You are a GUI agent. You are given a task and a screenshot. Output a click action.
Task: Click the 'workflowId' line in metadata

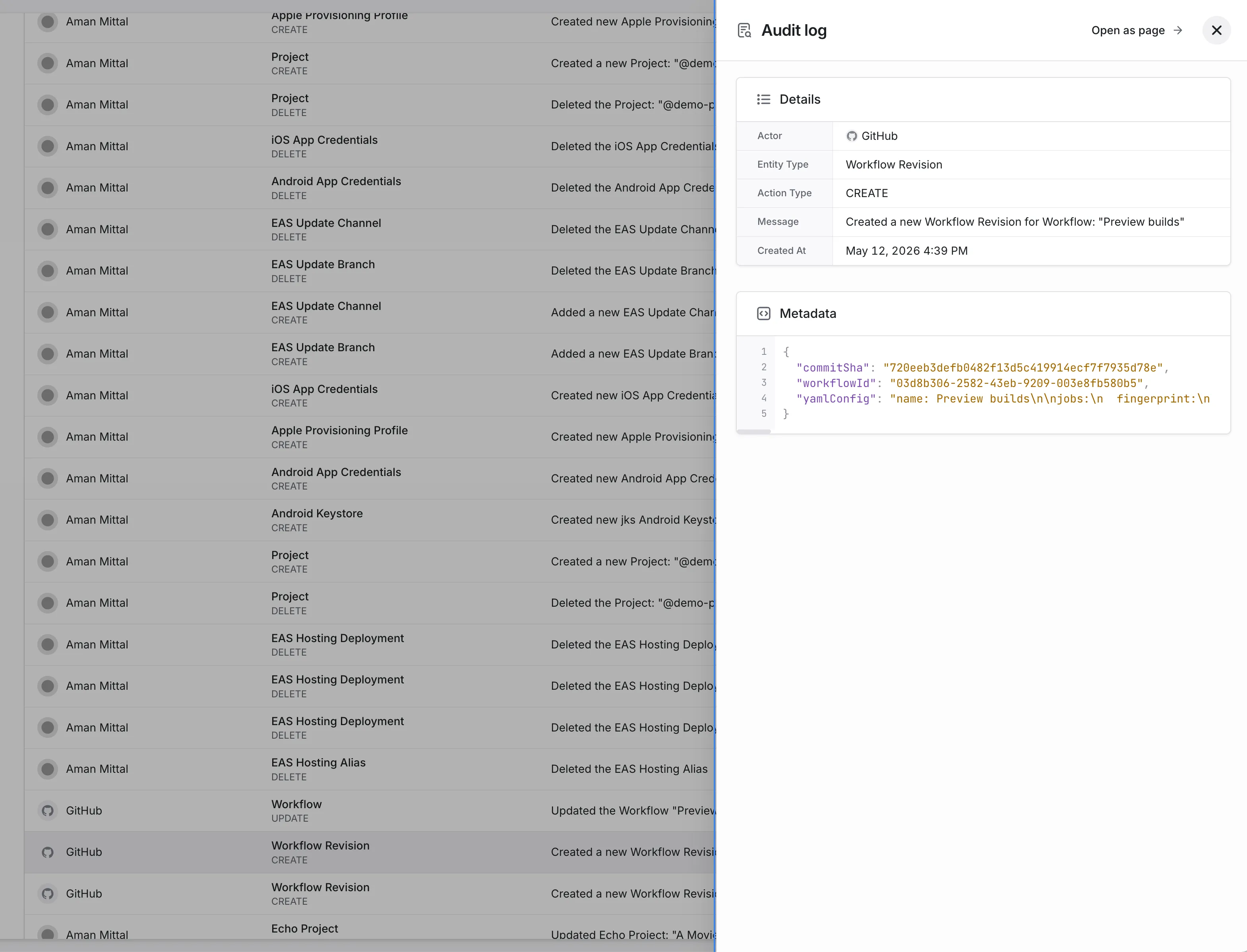click(x=972, y=383)
